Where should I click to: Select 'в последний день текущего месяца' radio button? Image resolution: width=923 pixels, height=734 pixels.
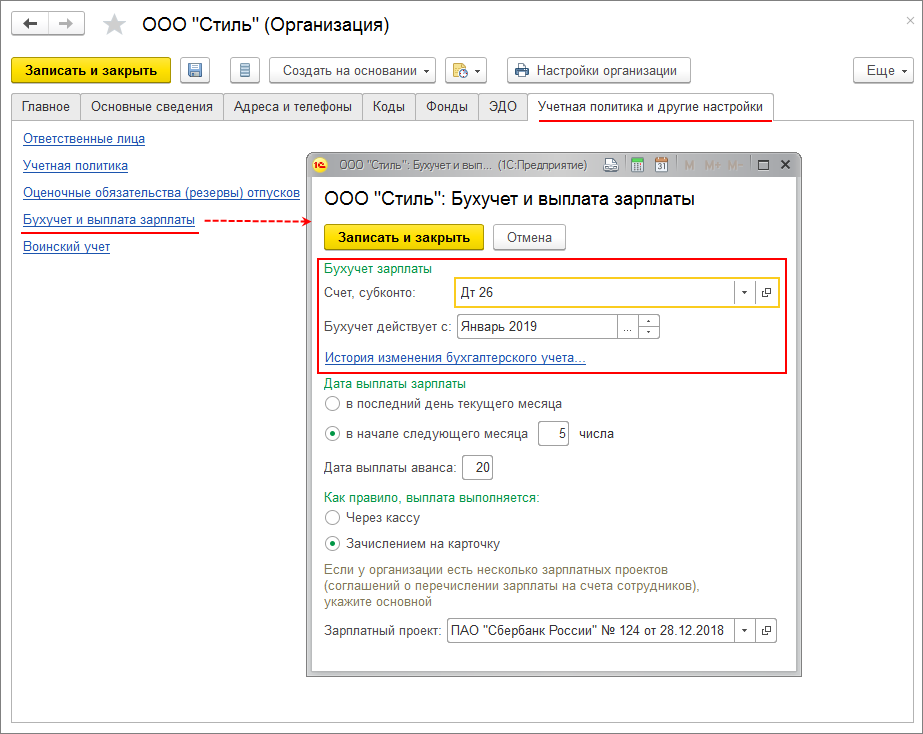(333, 404)
